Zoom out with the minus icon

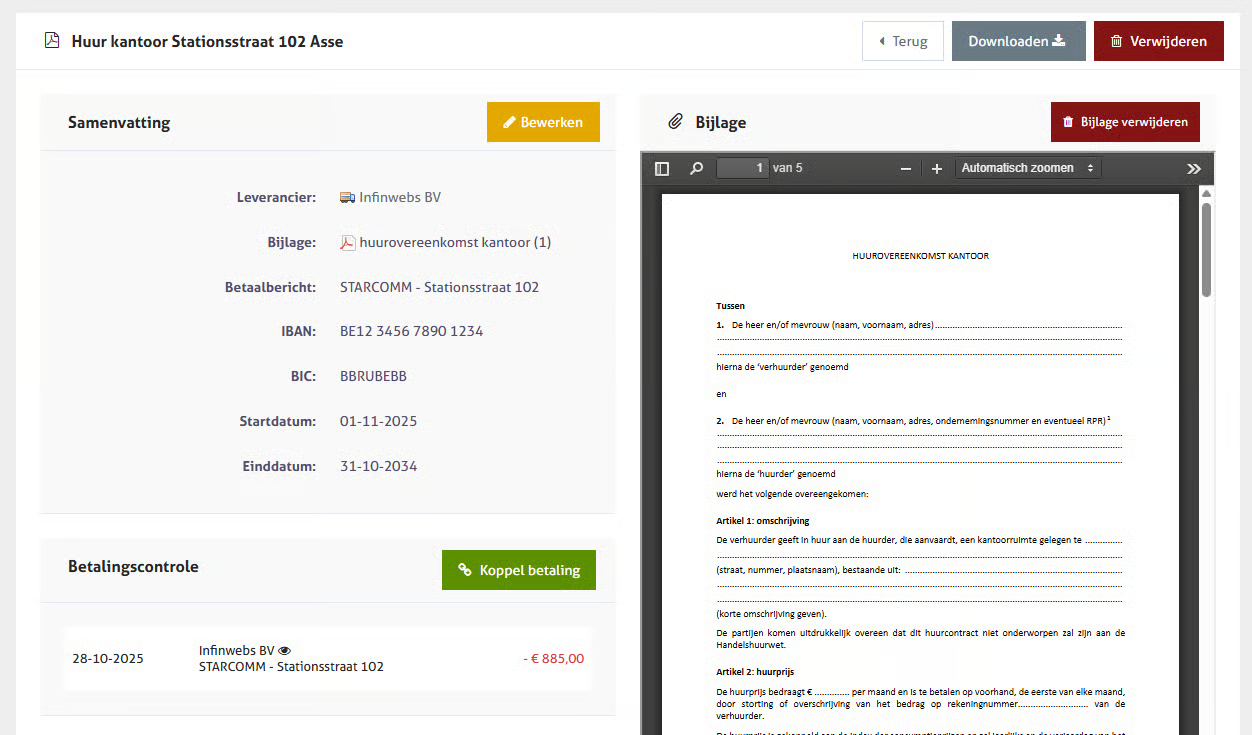point(906,169)
